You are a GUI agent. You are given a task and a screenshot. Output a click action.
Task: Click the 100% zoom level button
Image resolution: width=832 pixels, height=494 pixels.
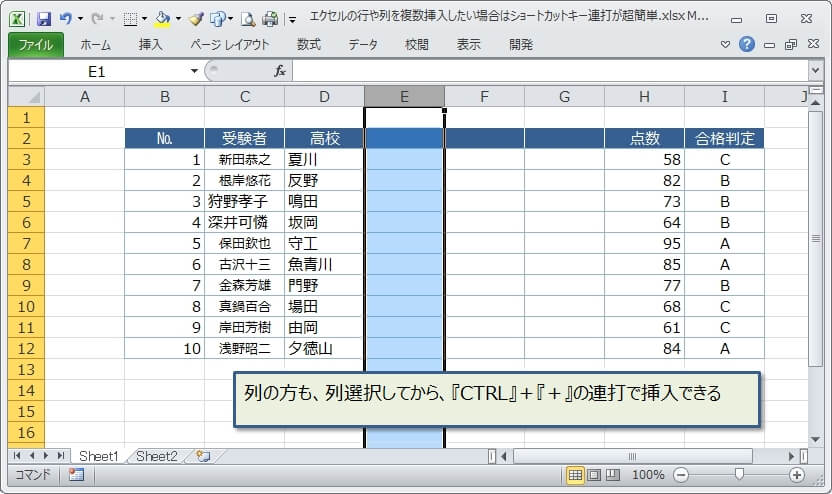point(648,475)
